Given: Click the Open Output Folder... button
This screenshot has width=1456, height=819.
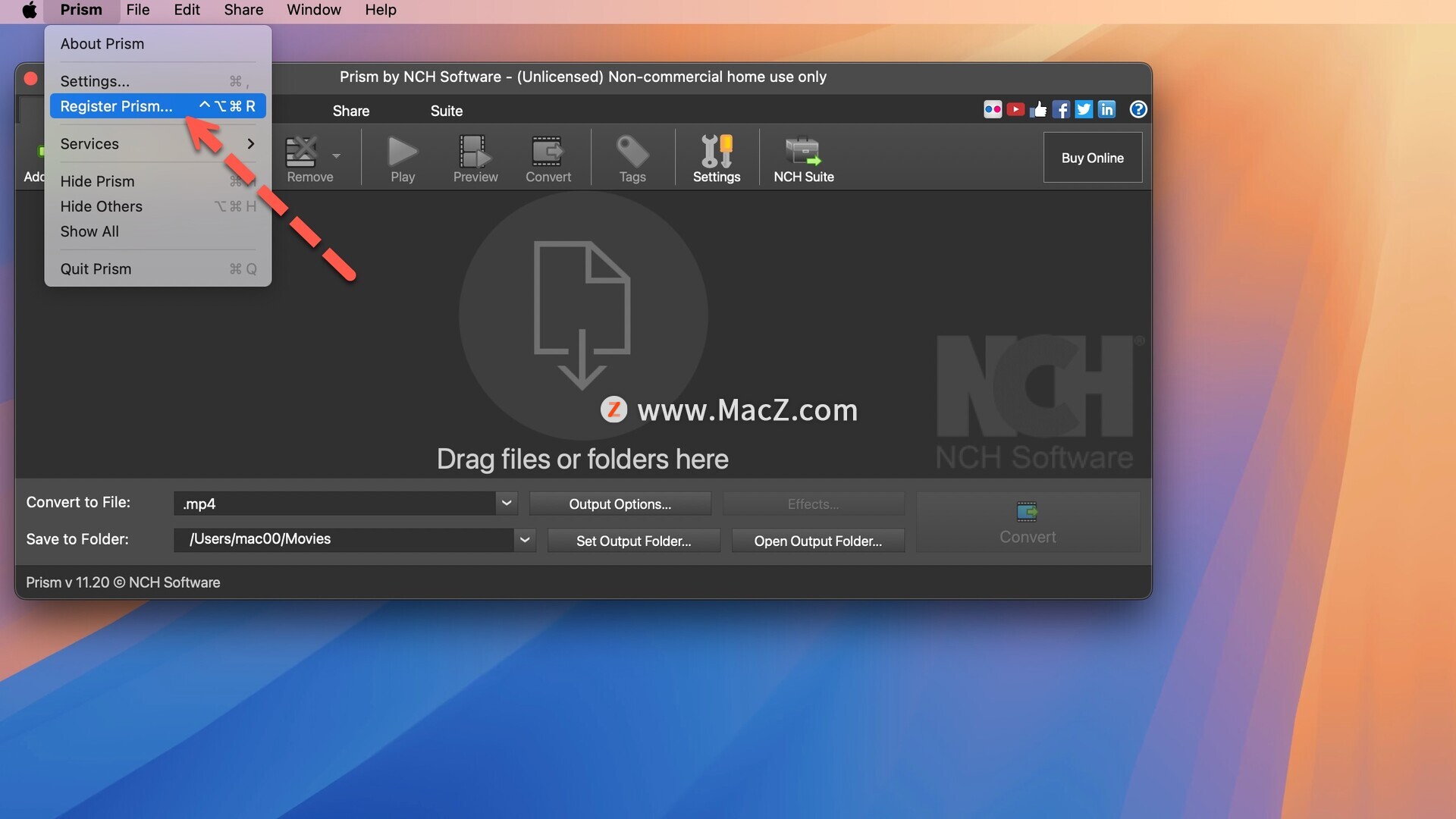Looking at the screenshot, I should [x=817, y=541].
